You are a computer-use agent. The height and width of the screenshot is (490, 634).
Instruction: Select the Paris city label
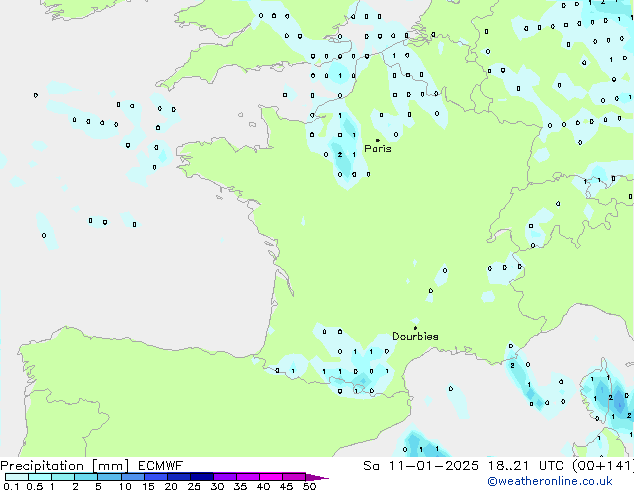(x=378, y=149)
